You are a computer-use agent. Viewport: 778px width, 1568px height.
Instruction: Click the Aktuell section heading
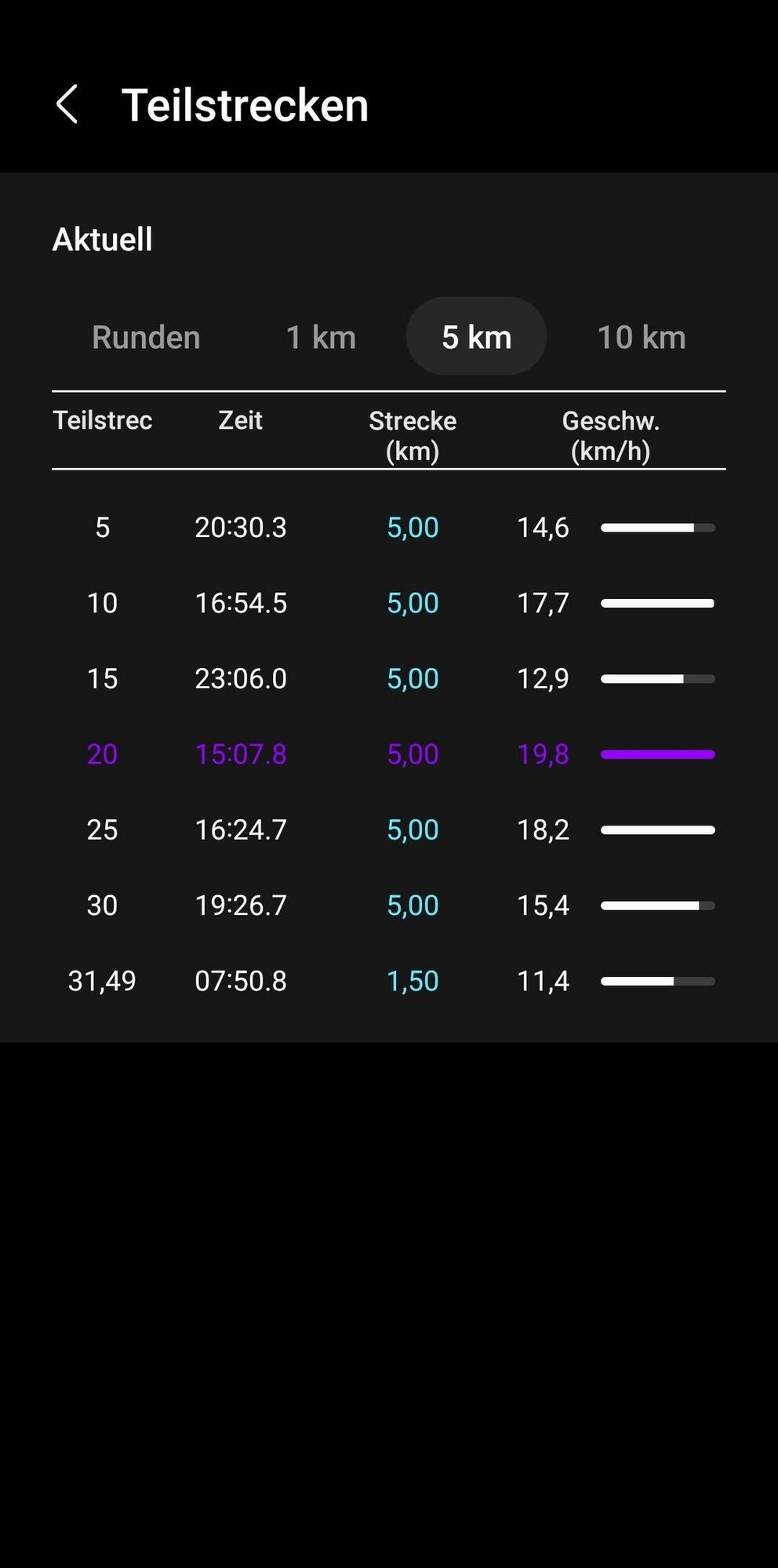pyautogui.click(x=103, y=239)
